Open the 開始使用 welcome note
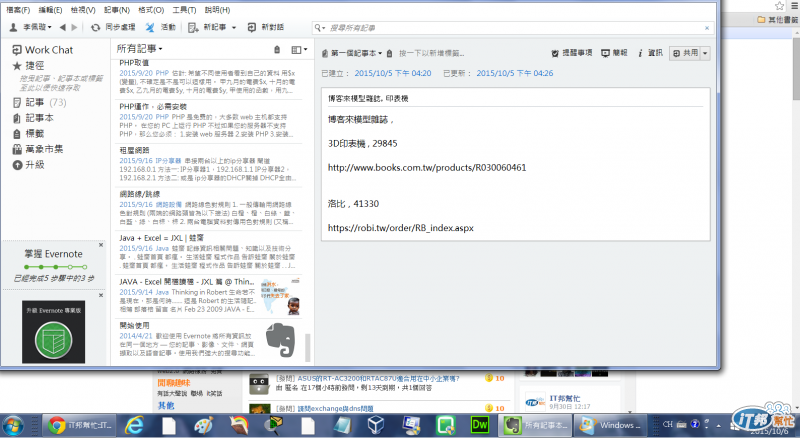The height and width of the screenshot is (438, 800). pyautogui.click(x=208, y=339)
